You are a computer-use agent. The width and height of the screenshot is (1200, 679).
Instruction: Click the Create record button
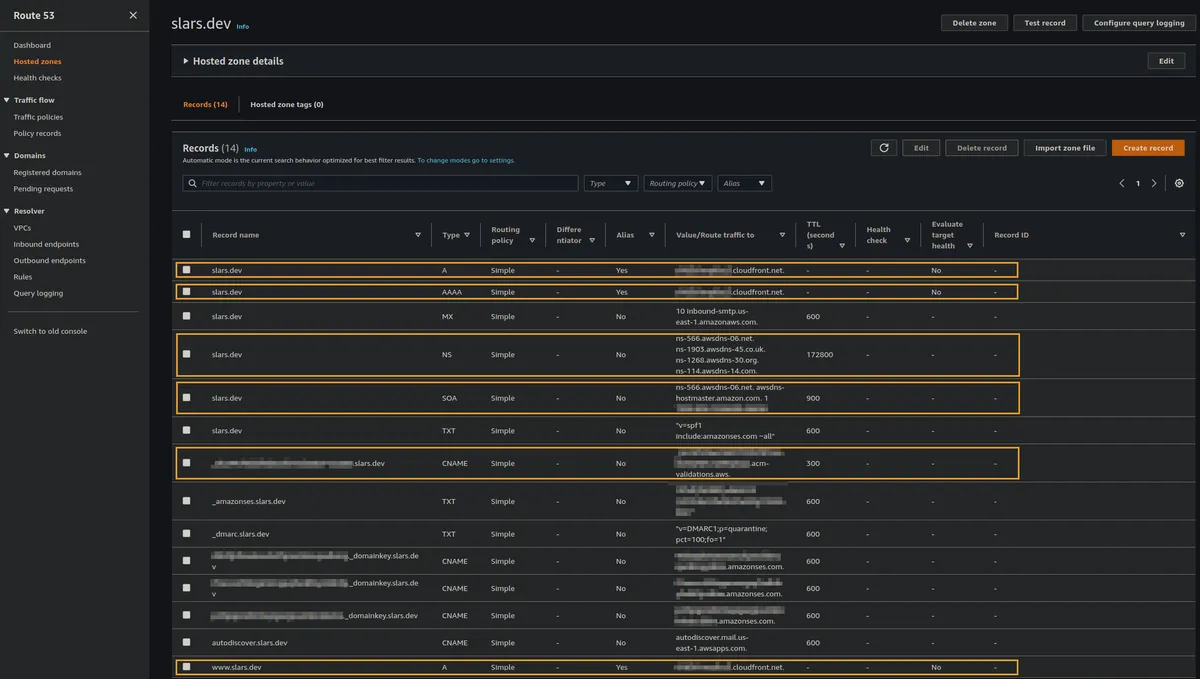tap(1148, 148)
